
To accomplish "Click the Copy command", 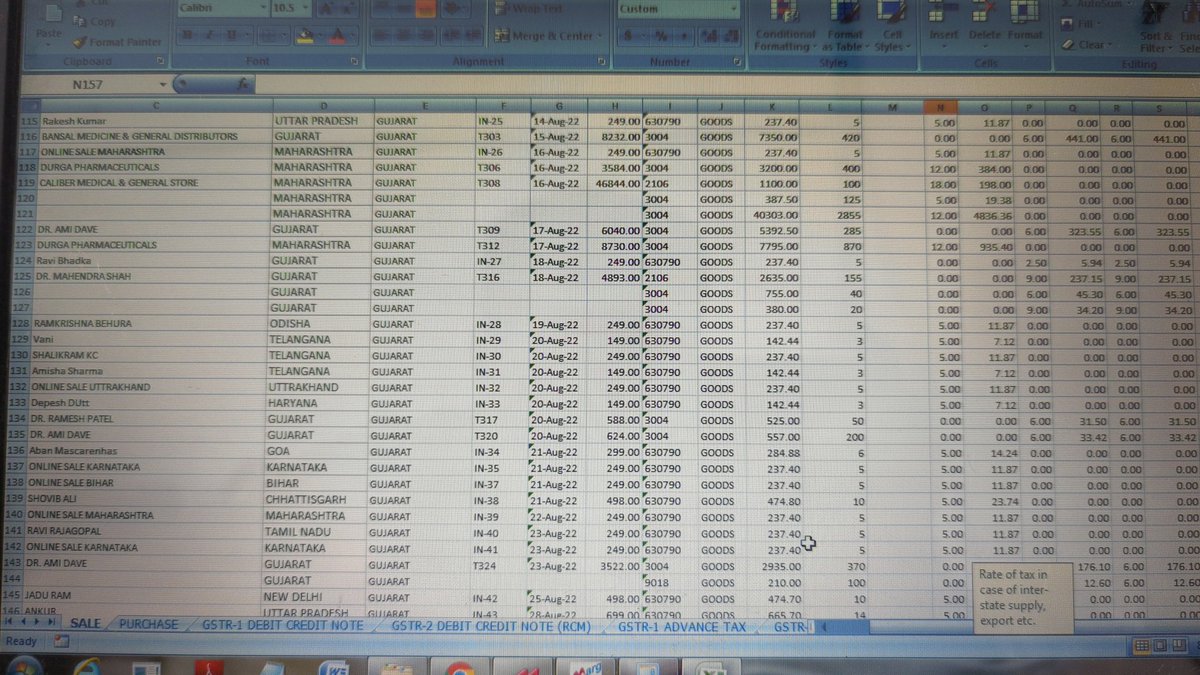I will 93,21.
